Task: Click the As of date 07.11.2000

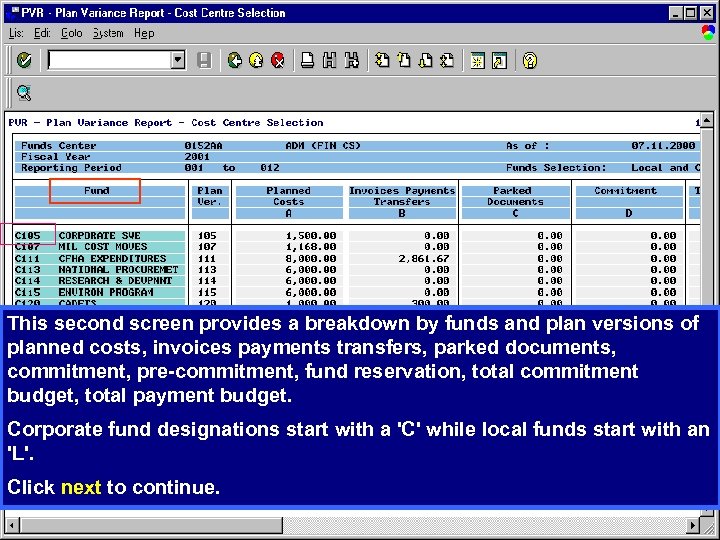Action: pos(663,146)
